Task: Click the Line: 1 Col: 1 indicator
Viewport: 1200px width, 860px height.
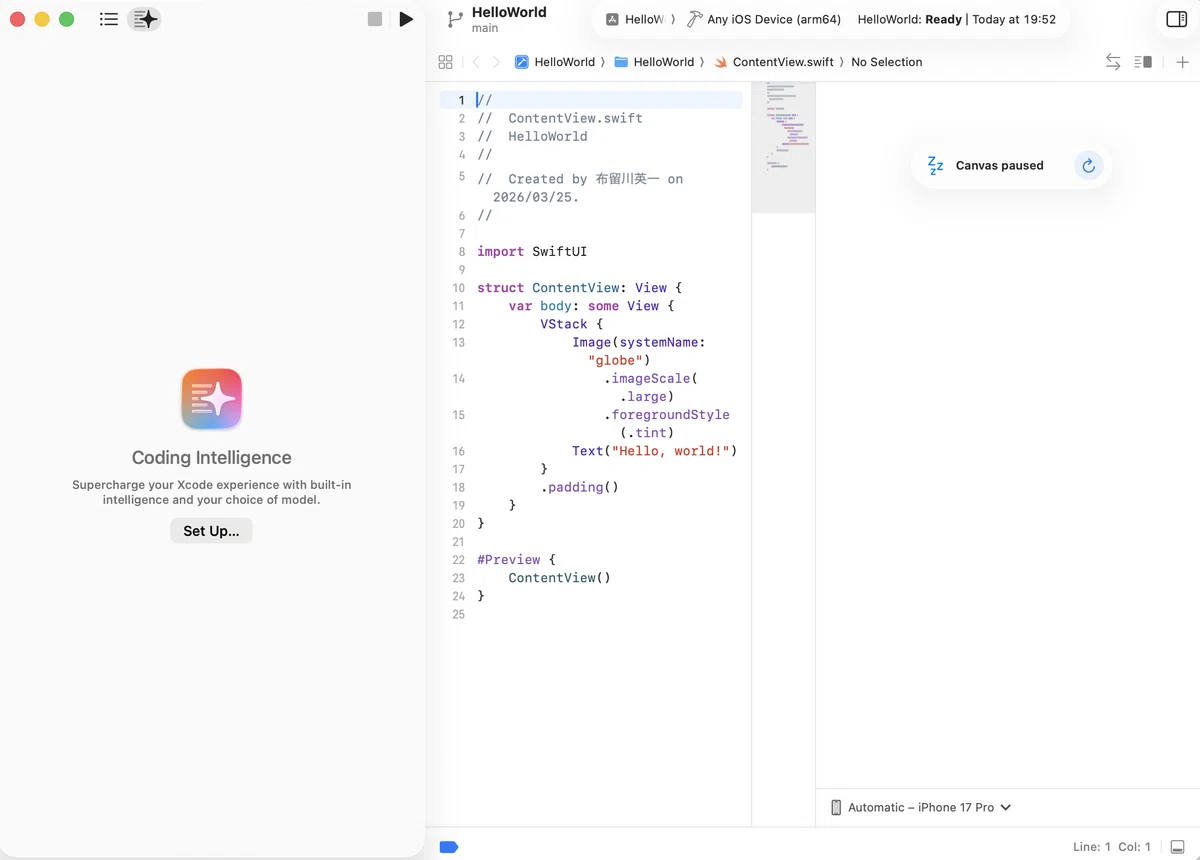Action: point(1112,847)
